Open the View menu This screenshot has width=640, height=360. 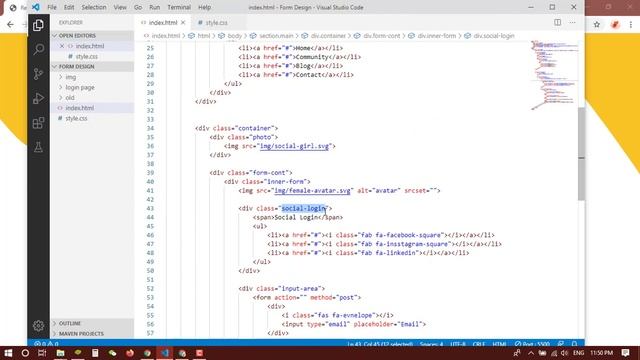click(120, 7)
